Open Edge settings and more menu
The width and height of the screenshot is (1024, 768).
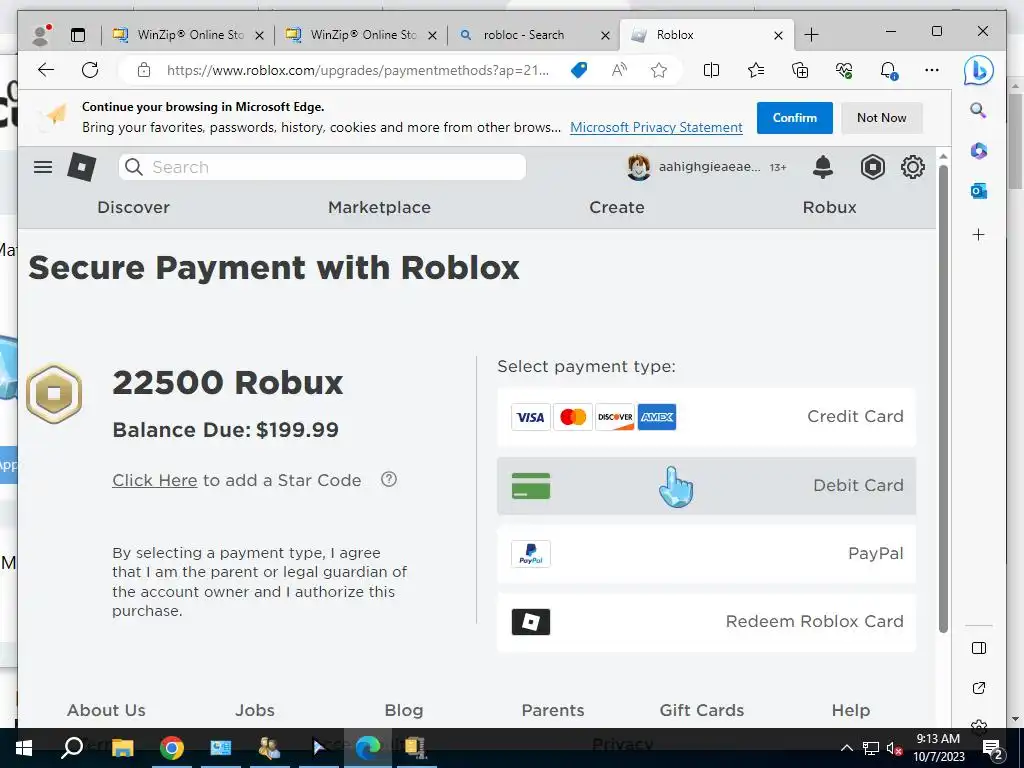click(932, 70)
